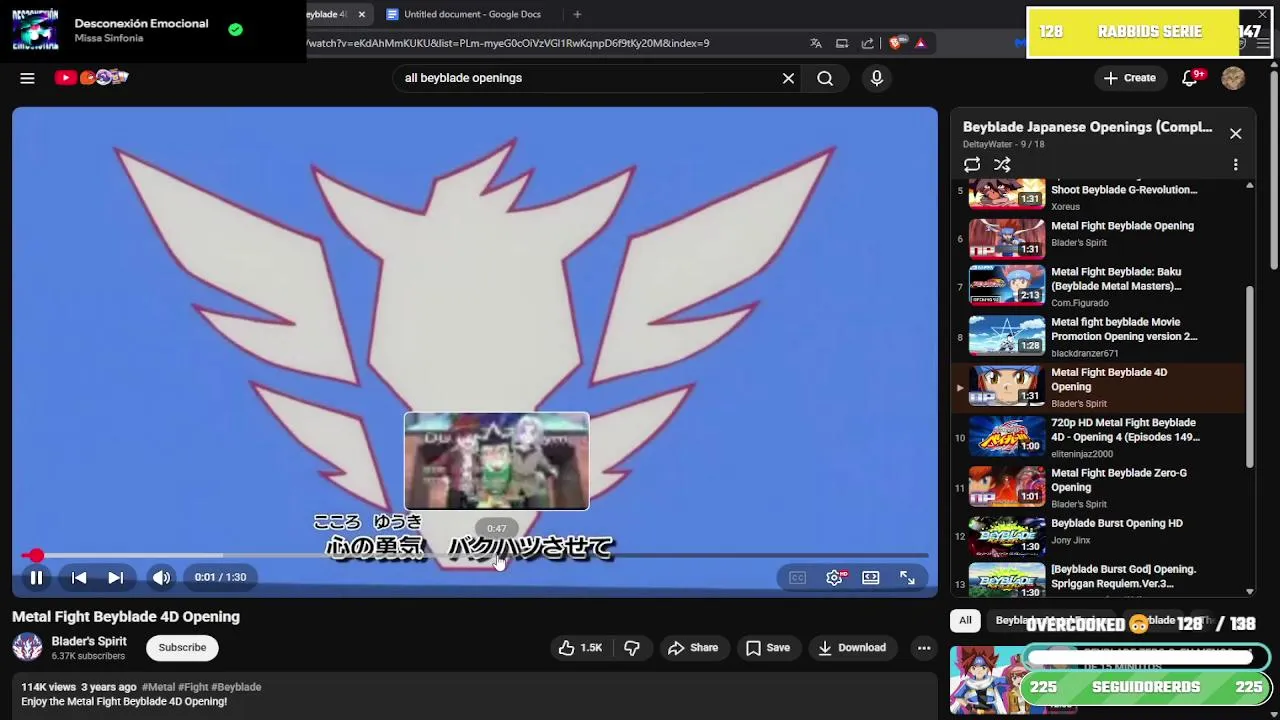Viewport: 1280px width, 720px height.
Task: Submit search with the magnifier icon
Action: click(x=825, y=78)
